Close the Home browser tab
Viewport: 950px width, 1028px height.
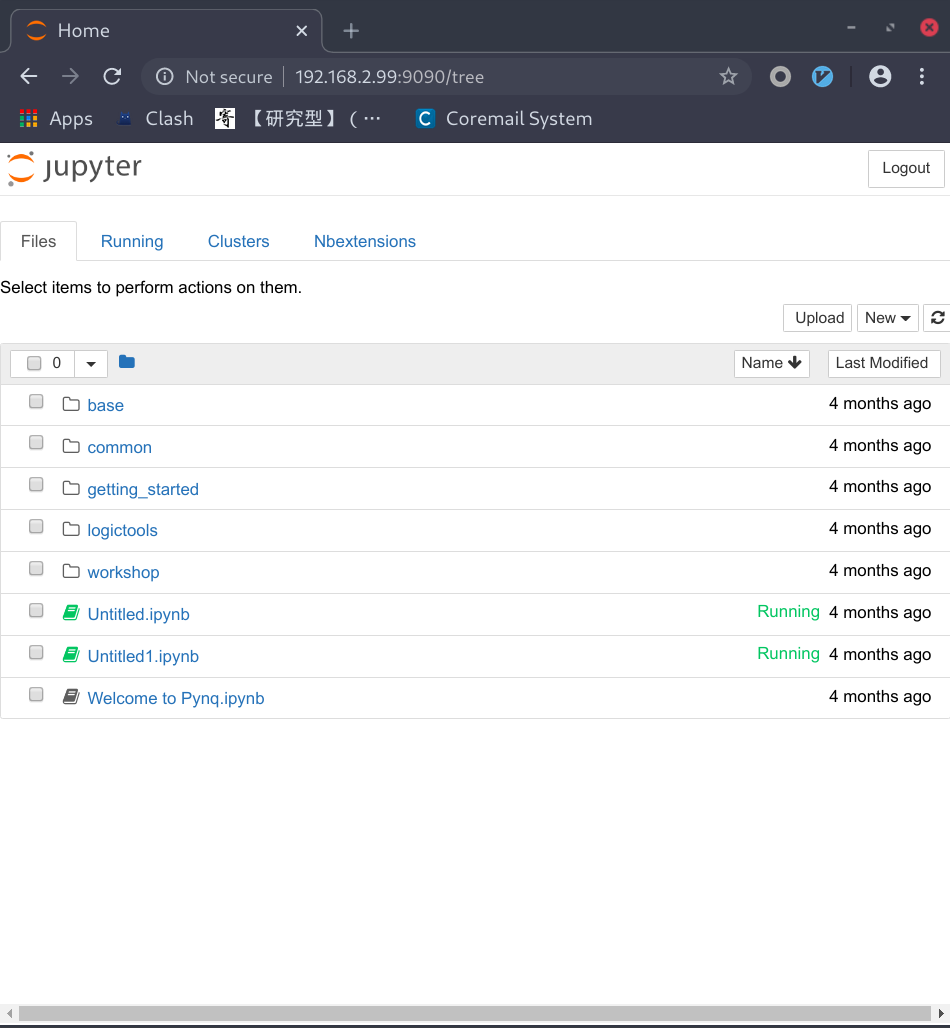point(302,31)
